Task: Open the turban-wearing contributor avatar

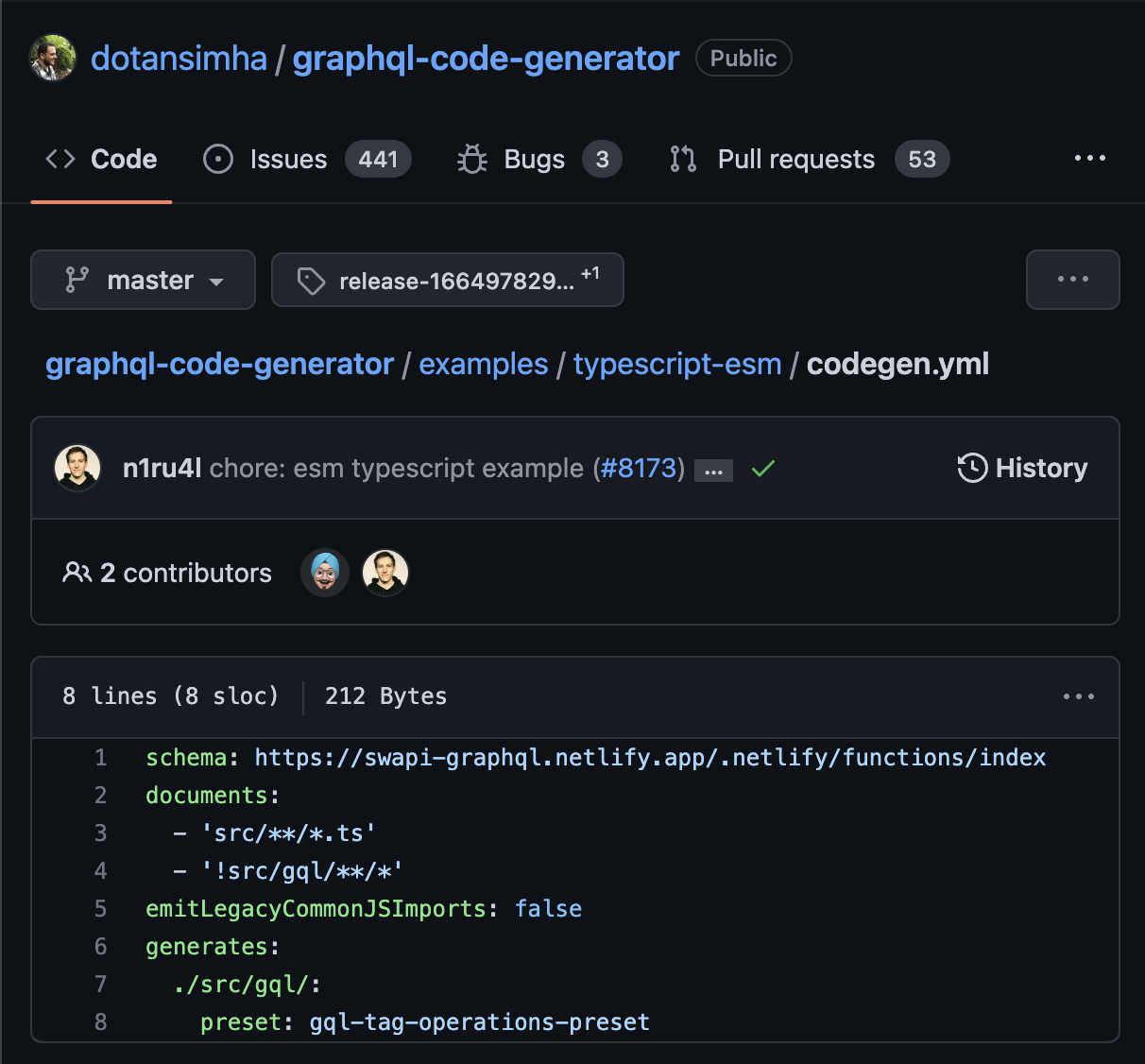Action: point(325,573)
